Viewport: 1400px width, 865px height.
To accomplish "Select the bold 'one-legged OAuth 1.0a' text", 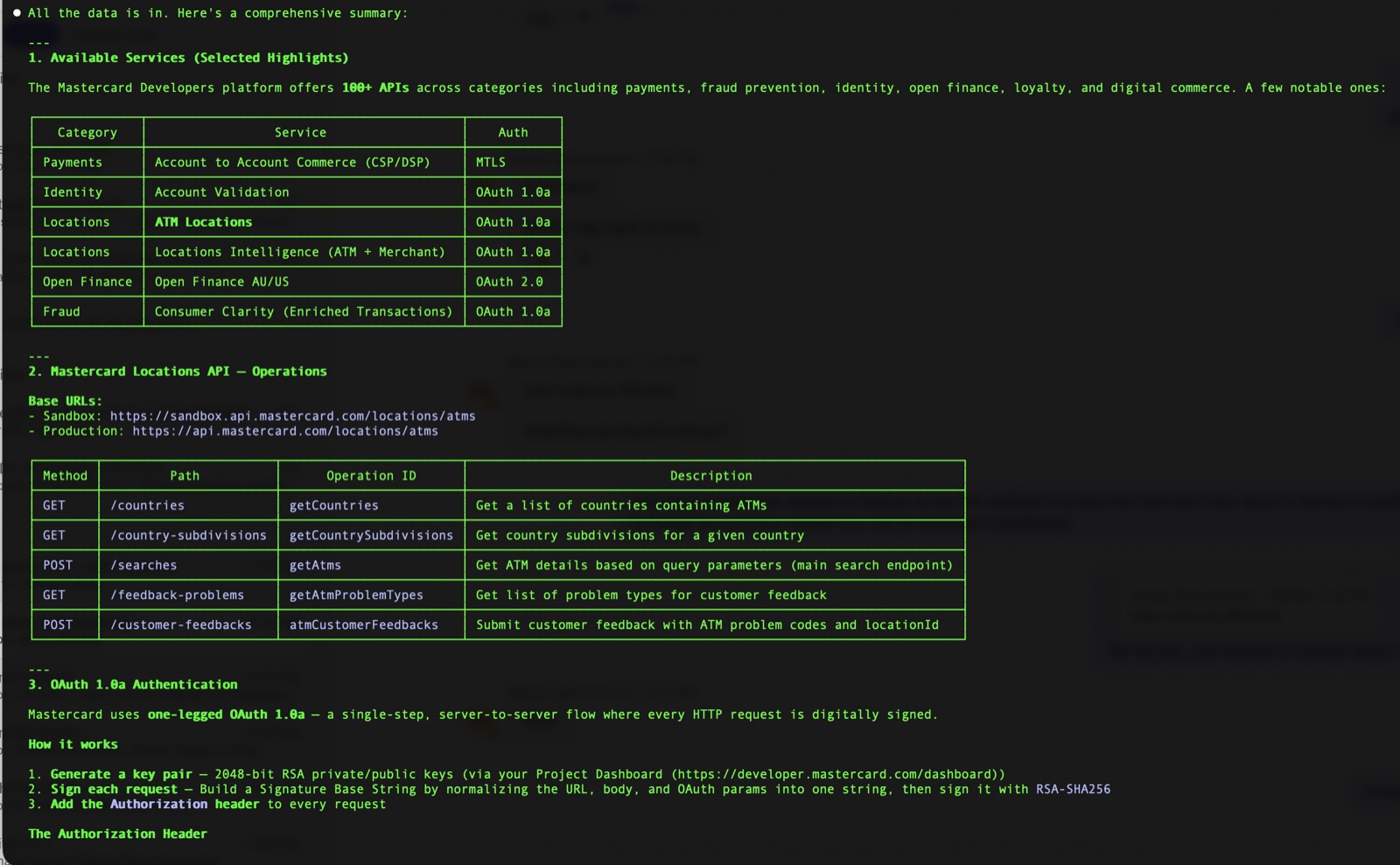I will point(226,715).
